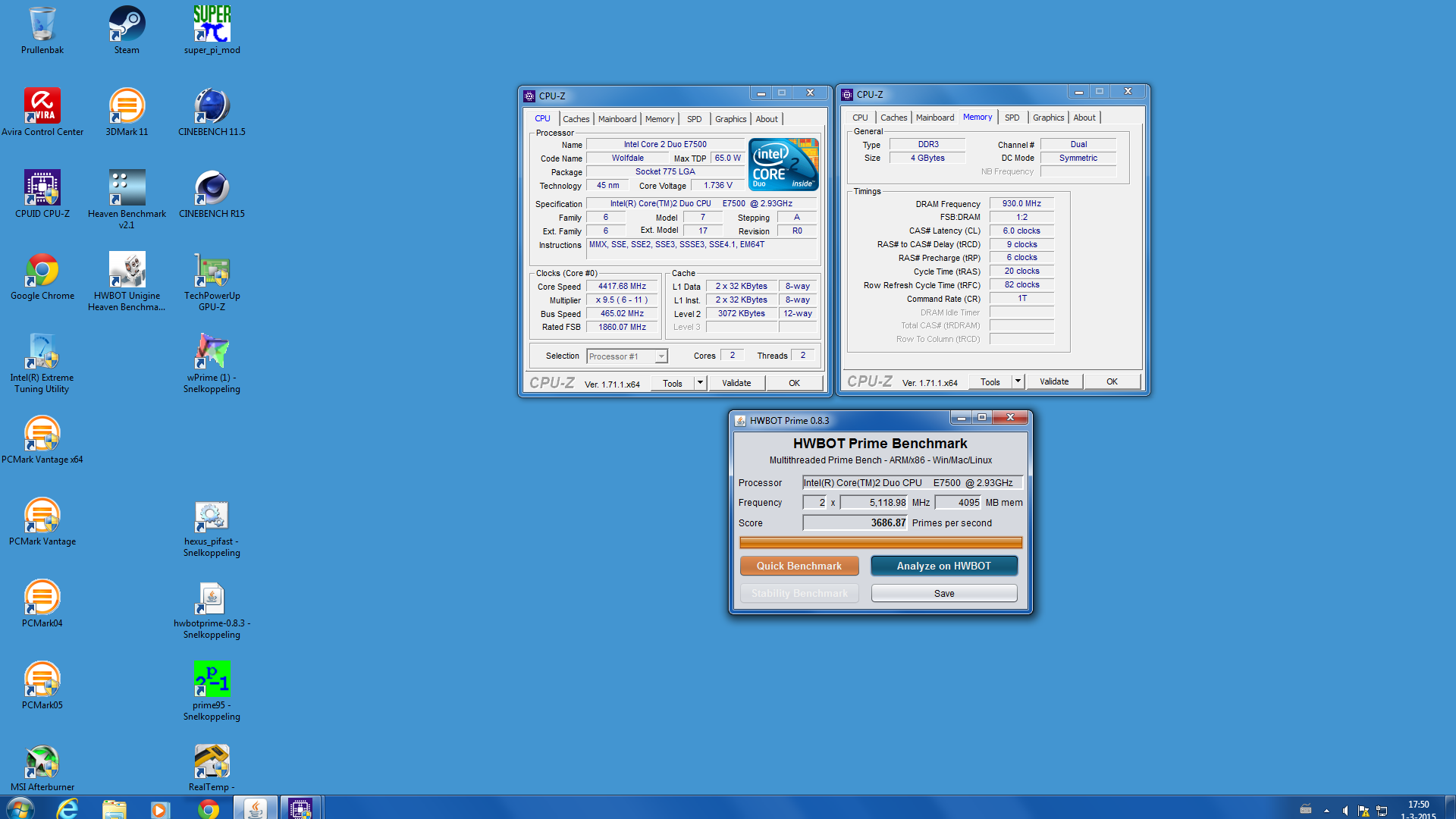Open Avira Control Center icon
This screenshot has width=1456, height=819.
click(x=42, y=112)
